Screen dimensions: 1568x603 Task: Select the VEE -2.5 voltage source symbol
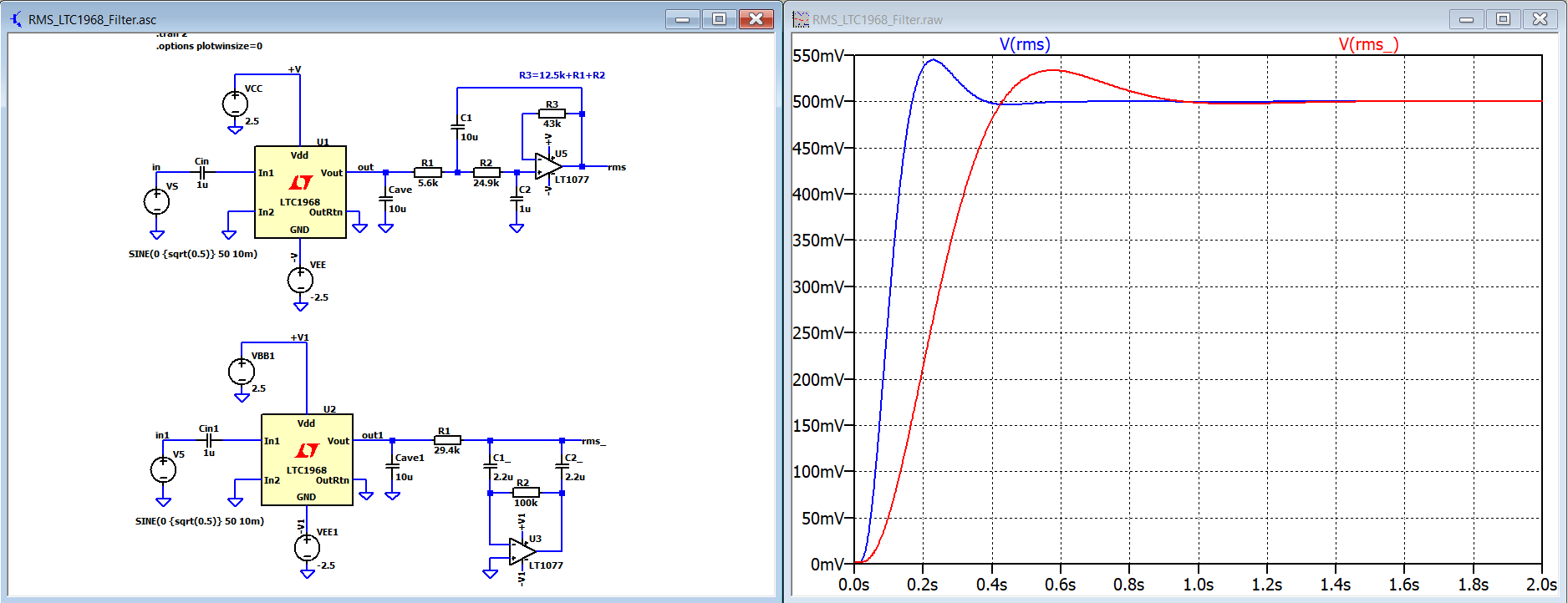(300, 281)
